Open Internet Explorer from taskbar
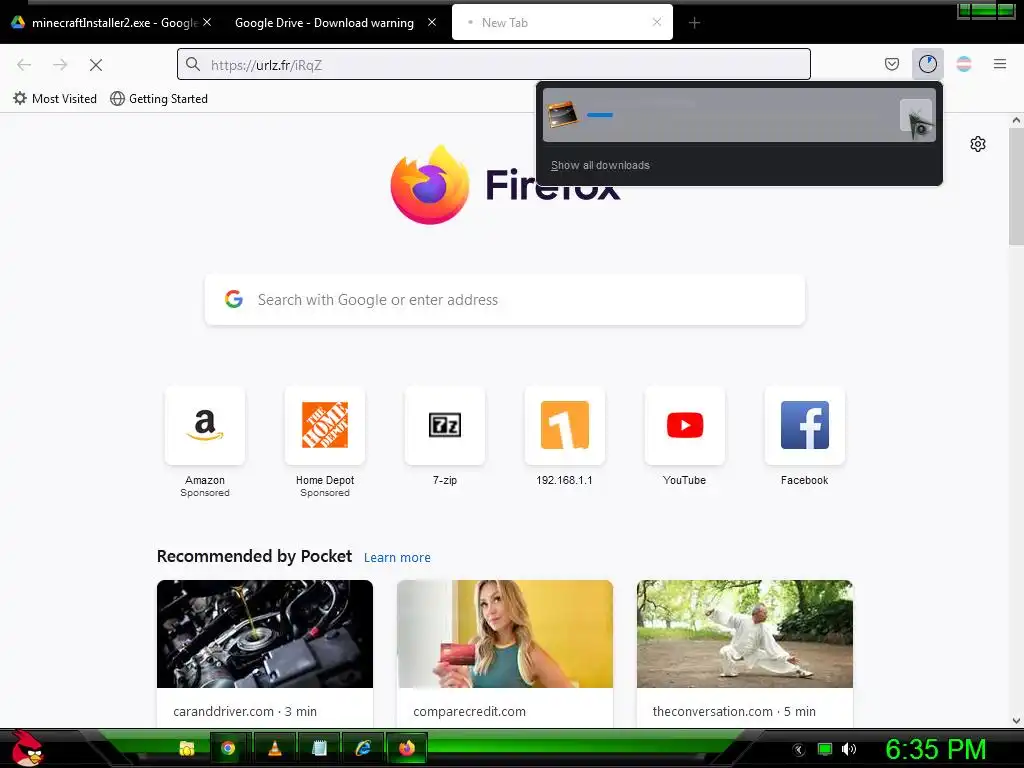 coord(362,748)
